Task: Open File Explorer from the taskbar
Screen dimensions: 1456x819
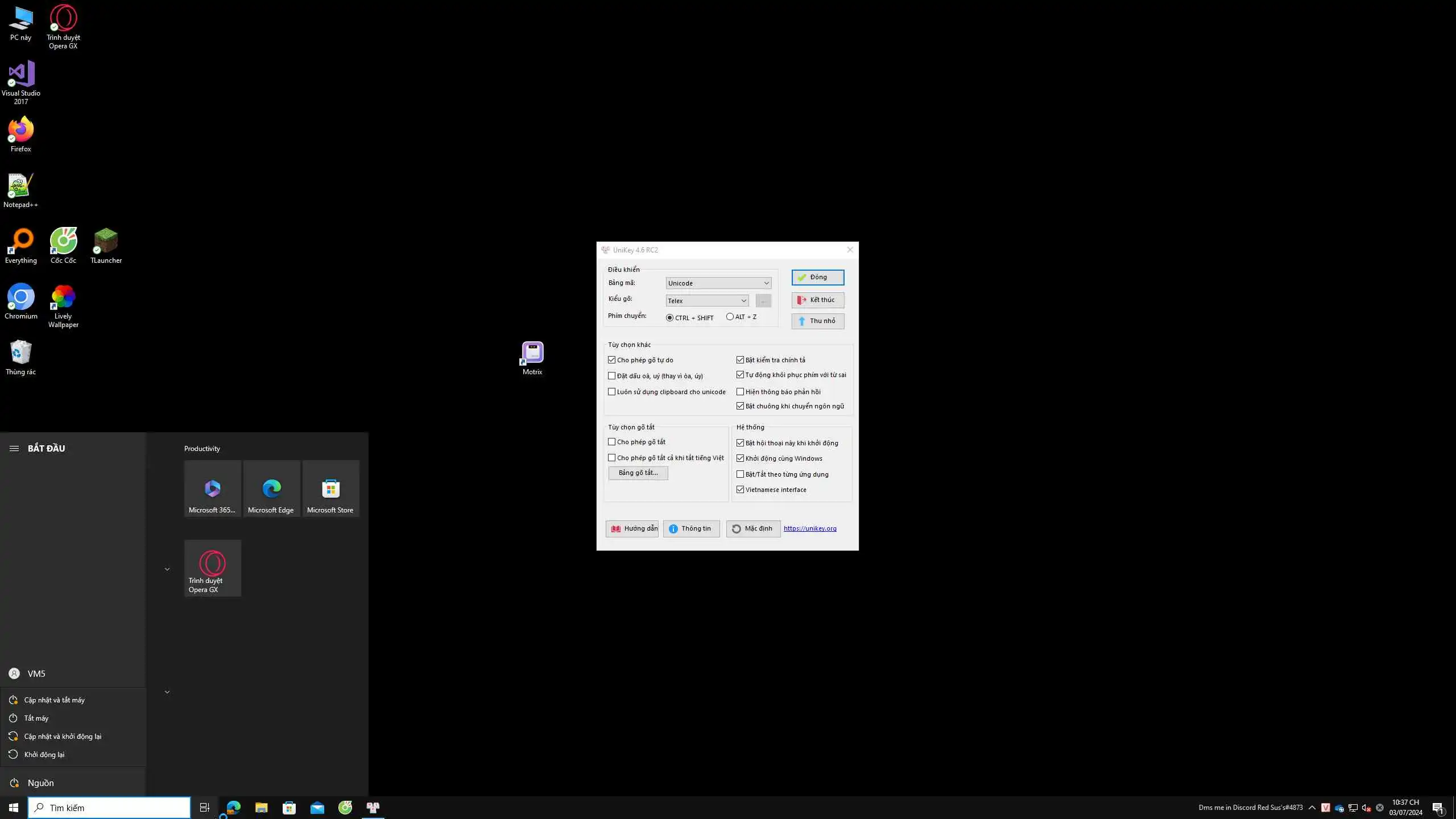Action: 261,808
